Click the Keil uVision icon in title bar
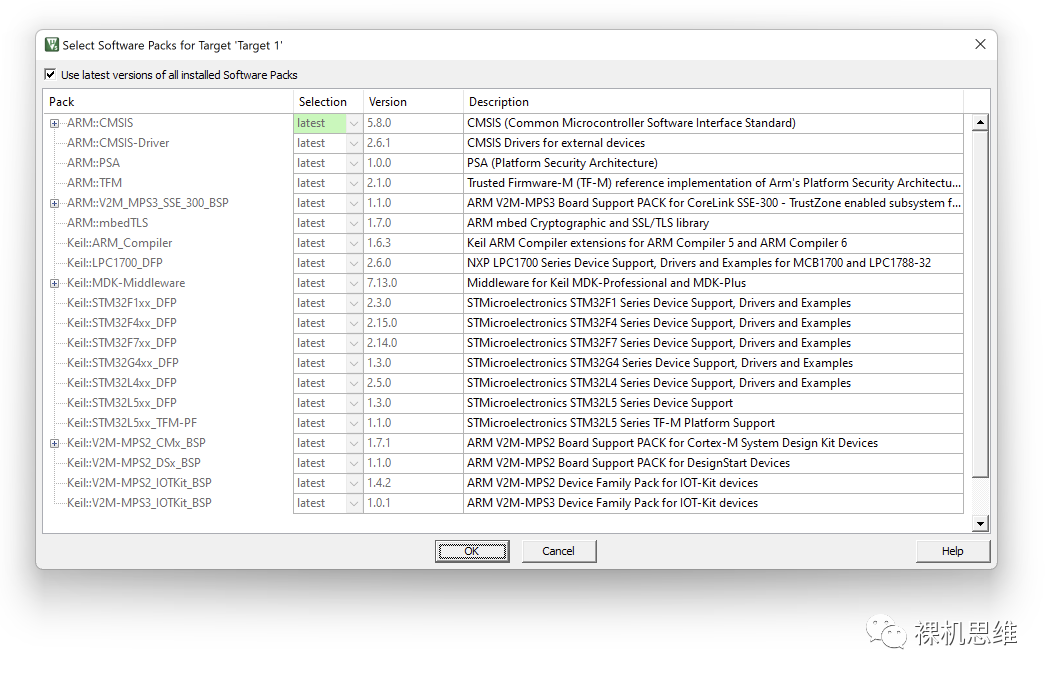Image resolution: width=1052 pixels, height=680 pixels. pyautogui.click(x=52, y=45)
